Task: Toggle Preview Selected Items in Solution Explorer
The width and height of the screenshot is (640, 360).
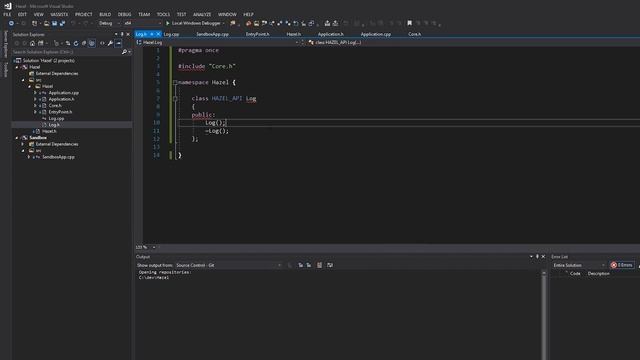Action: point(118,43)
